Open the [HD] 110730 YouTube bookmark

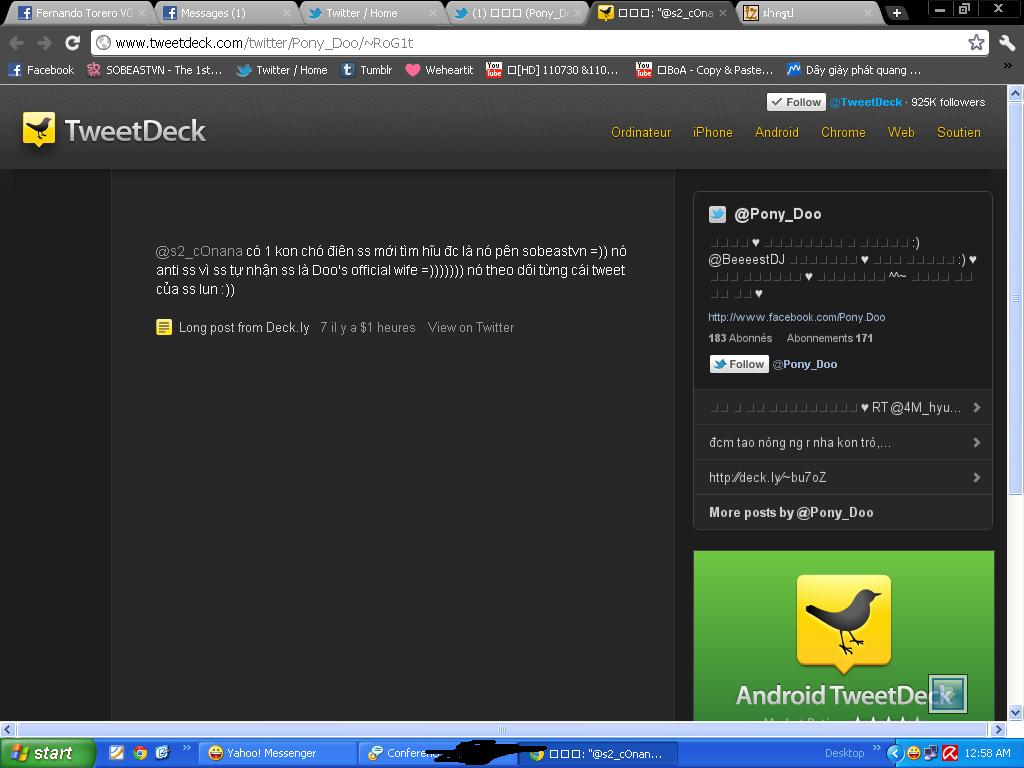click(x=552, y=70)
